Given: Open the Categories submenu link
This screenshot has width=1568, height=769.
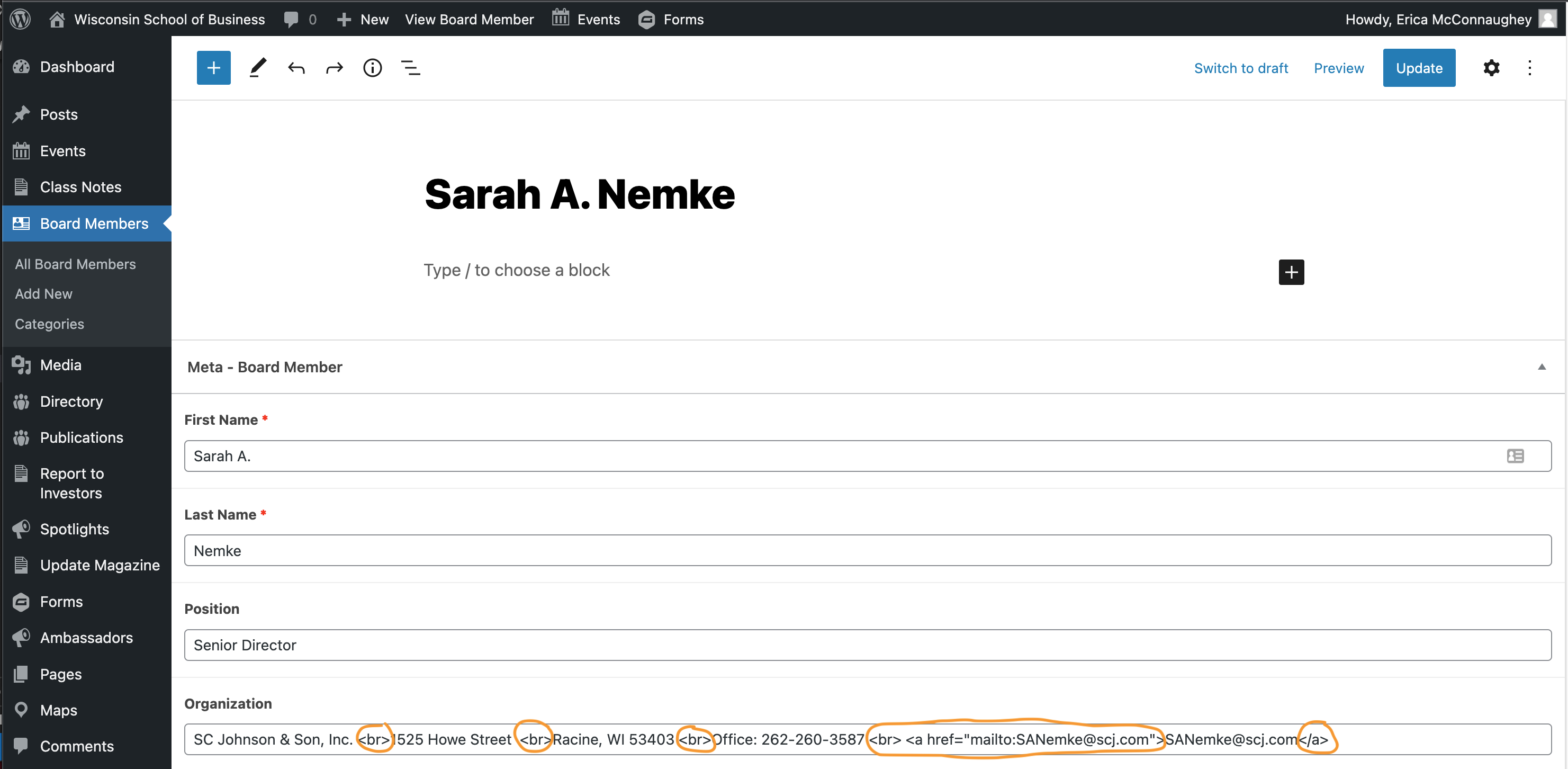Looking at the screenshot, I should [x=49, y=323].
